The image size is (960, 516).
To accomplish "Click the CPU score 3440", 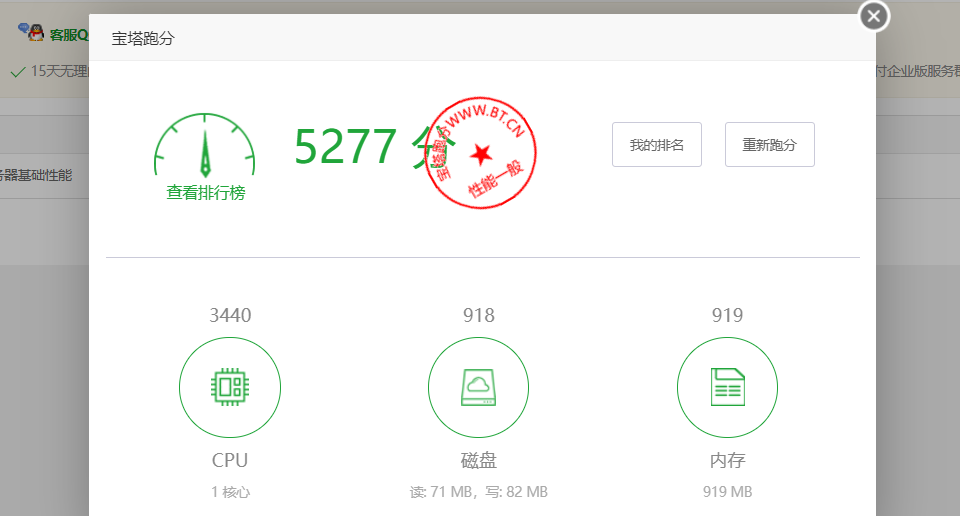I will pos(230,315).
